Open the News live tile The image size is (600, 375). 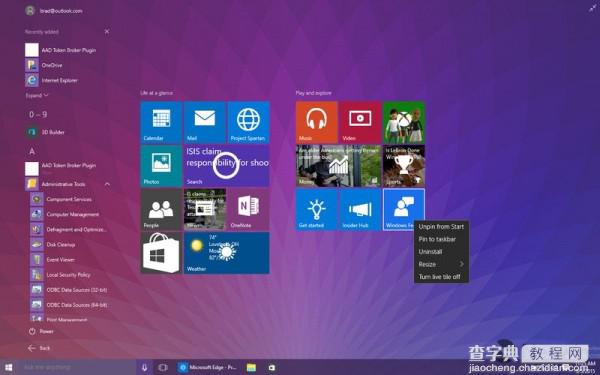click(205, 209)
